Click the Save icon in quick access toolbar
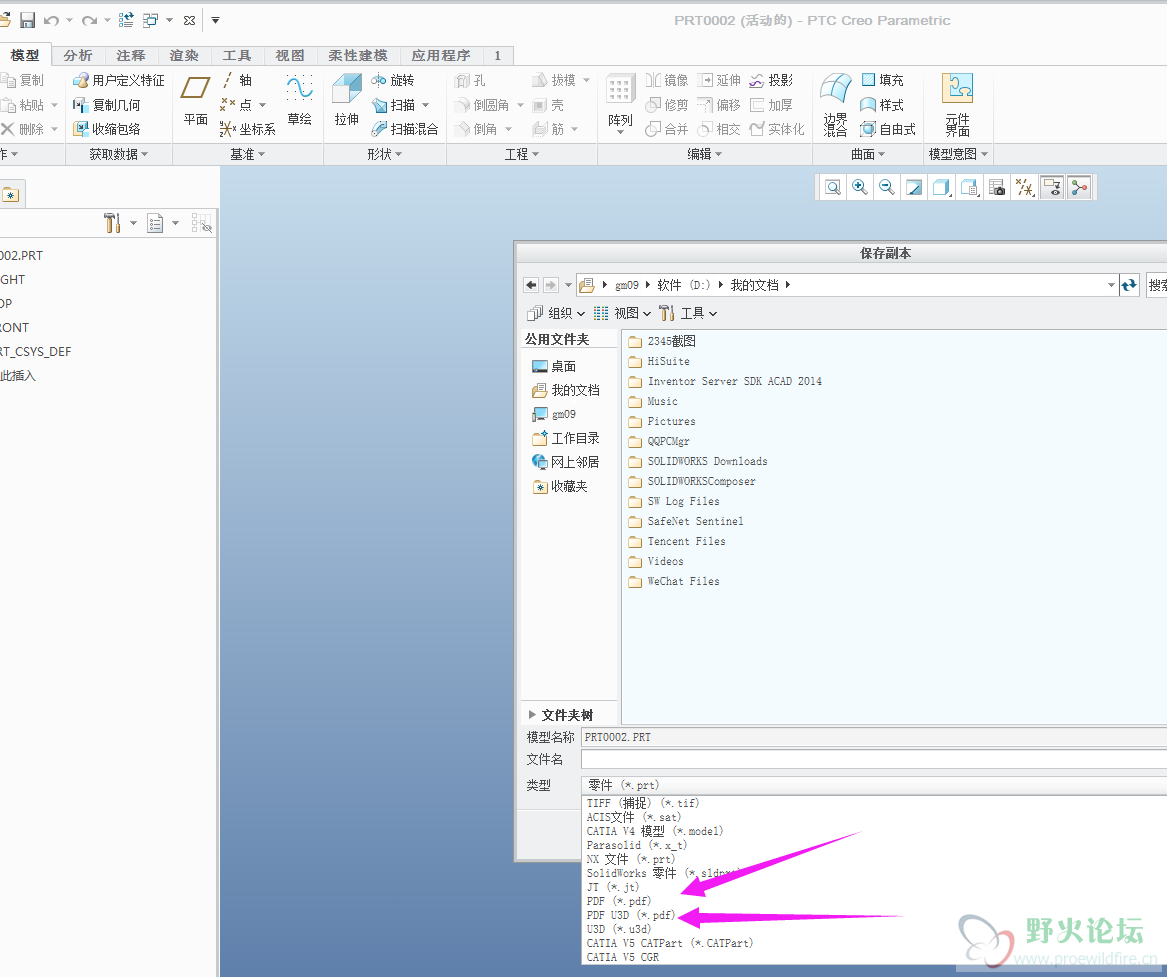The height and width of the screenshot is (977, 1167). pos(28,20)
